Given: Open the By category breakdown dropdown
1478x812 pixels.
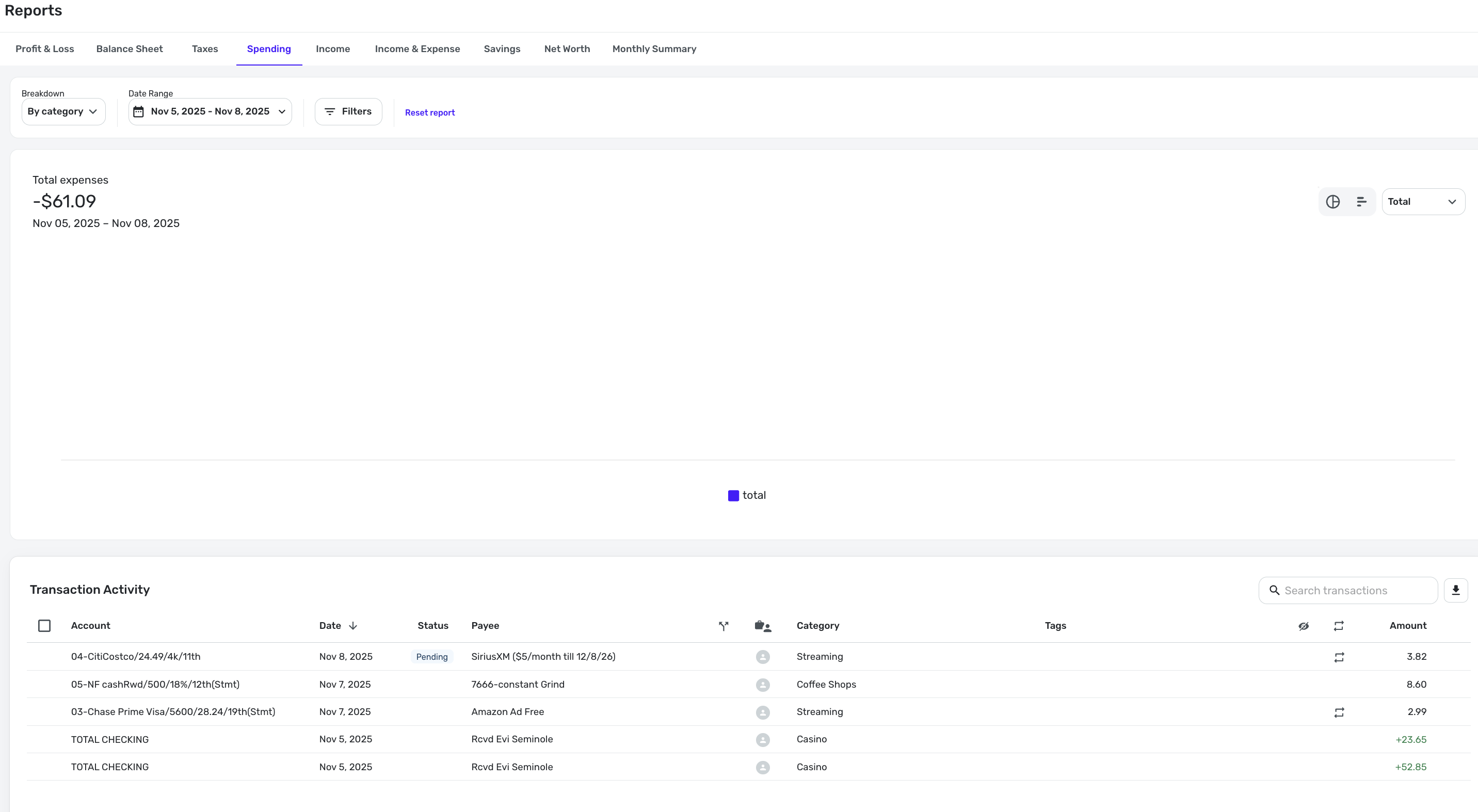Looking at the screenshot, I should [63, 111].
